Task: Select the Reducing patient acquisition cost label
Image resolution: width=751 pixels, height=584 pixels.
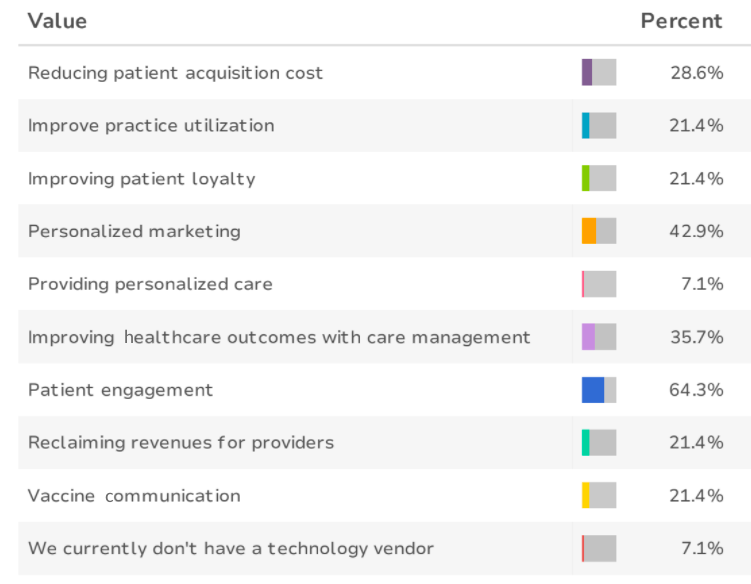Action: click(175, 73)
